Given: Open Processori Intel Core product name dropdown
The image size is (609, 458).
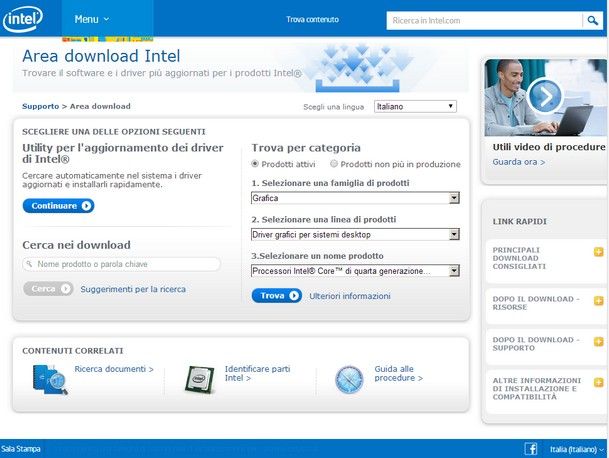Looking at the screenshot, I should (x=355, y=271).
